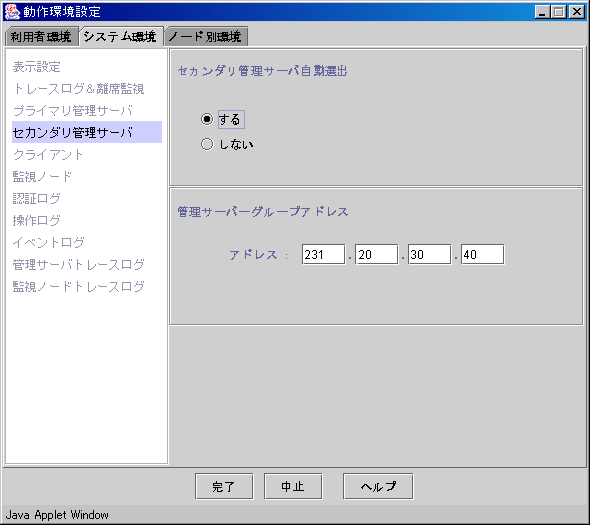
Task: Select セカンダリ管理サーバ in the list
Action: [x=87, y=132]
